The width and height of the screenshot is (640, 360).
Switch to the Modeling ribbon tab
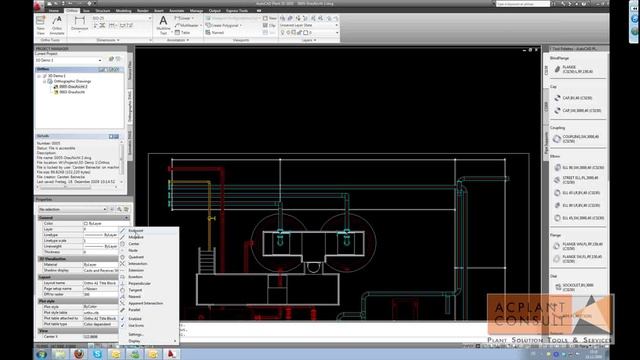123,11
